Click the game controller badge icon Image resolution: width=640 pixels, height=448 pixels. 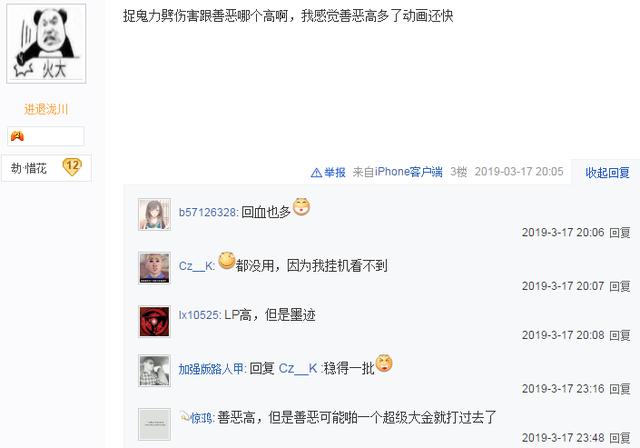coord(17,136)
